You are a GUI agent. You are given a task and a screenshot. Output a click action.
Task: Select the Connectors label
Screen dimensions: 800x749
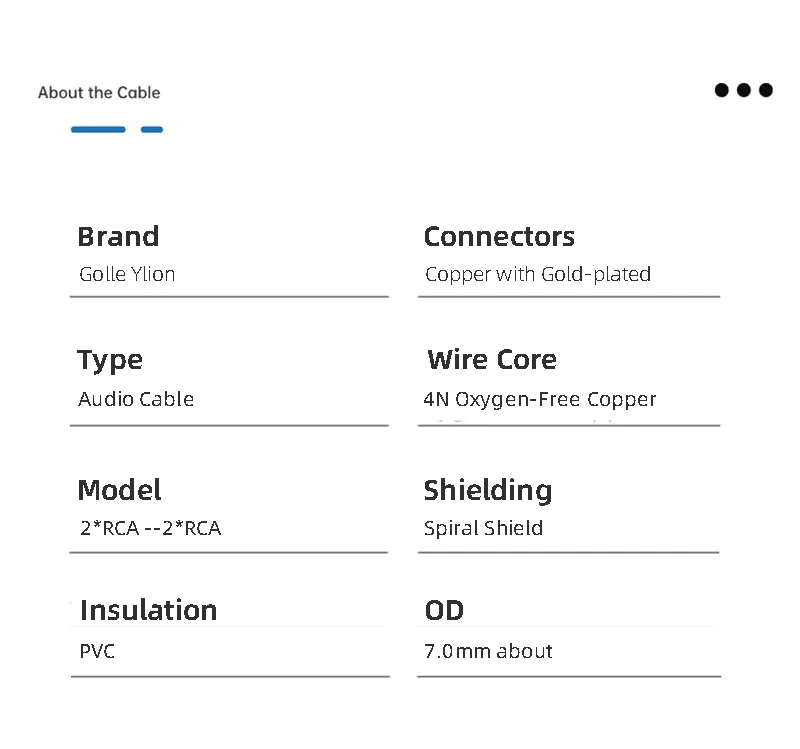pyautogui.click(x=499, y=237)
